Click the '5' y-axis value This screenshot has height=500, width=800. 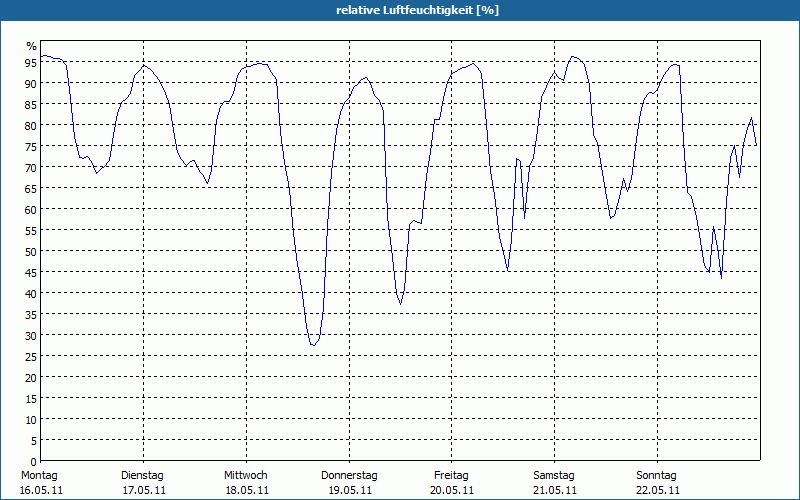pos(34,441)
